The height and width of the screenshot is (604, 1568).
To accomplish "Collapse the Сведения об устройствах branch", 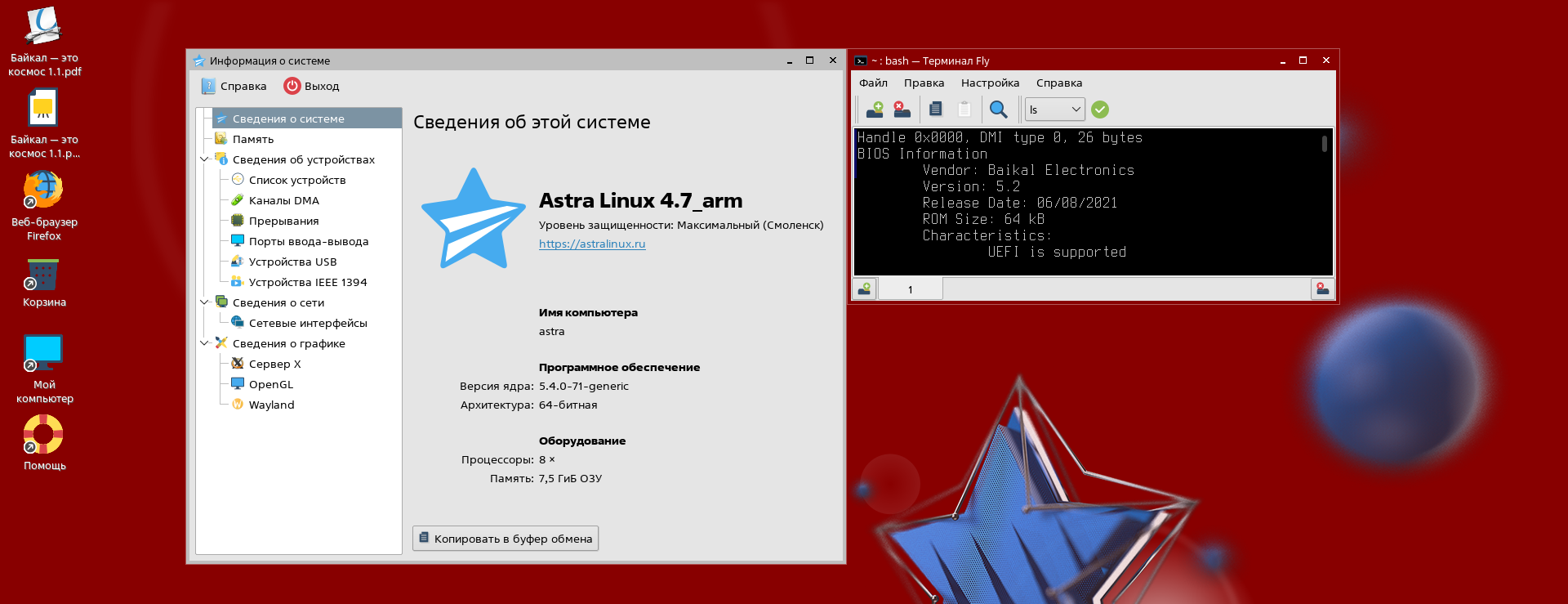I will (204, 159).
